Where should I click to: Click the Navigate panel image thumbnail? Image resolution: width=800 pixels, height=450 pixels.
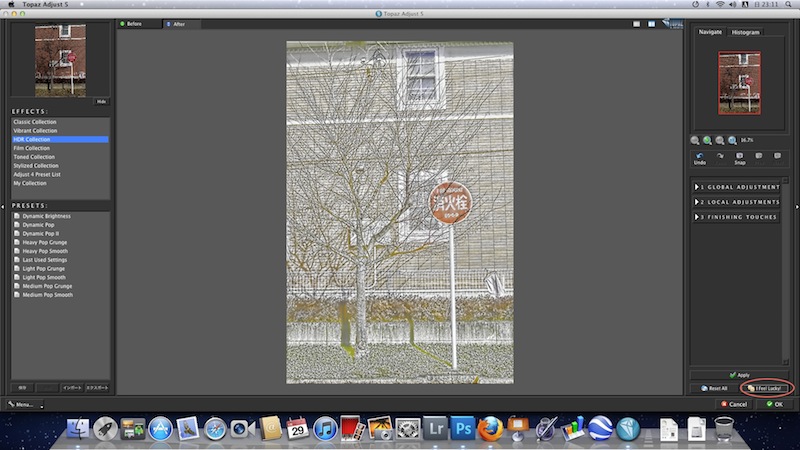(740, 84)
